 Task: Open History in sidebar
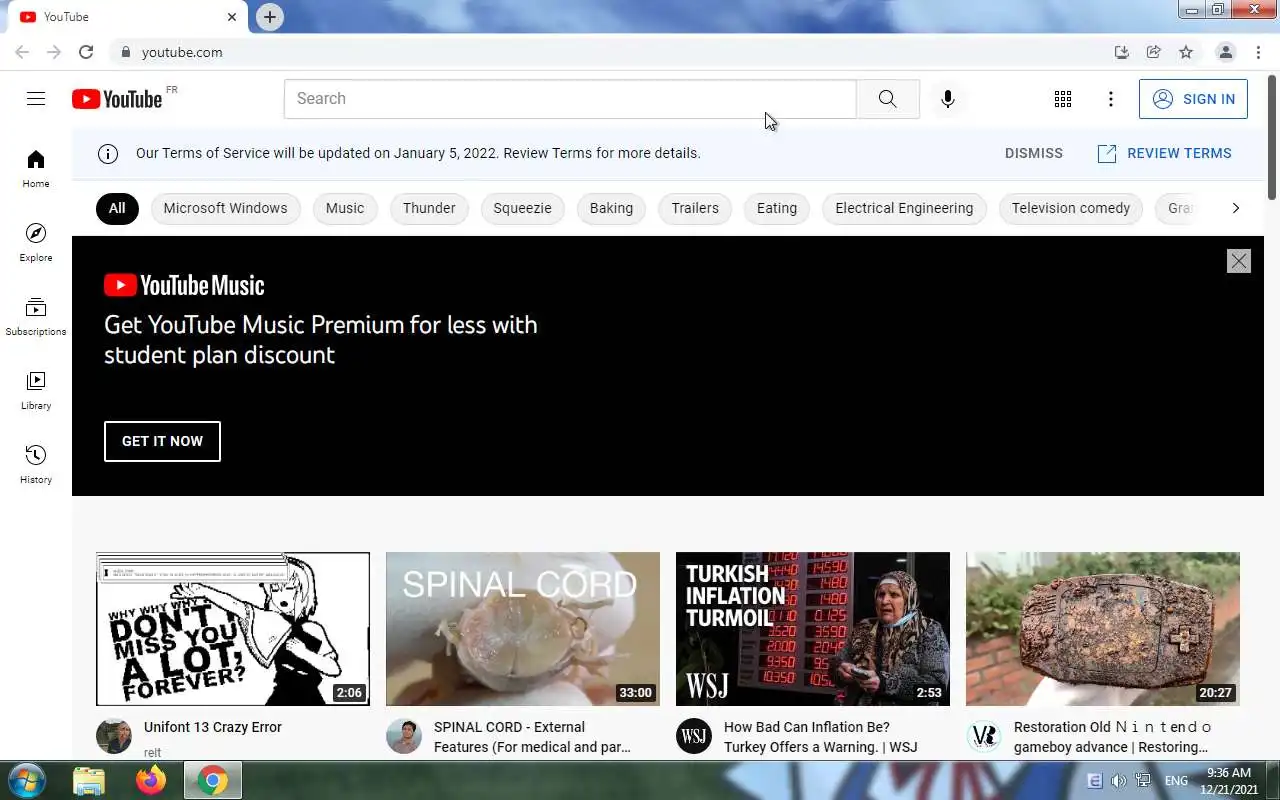pos(36,464)
